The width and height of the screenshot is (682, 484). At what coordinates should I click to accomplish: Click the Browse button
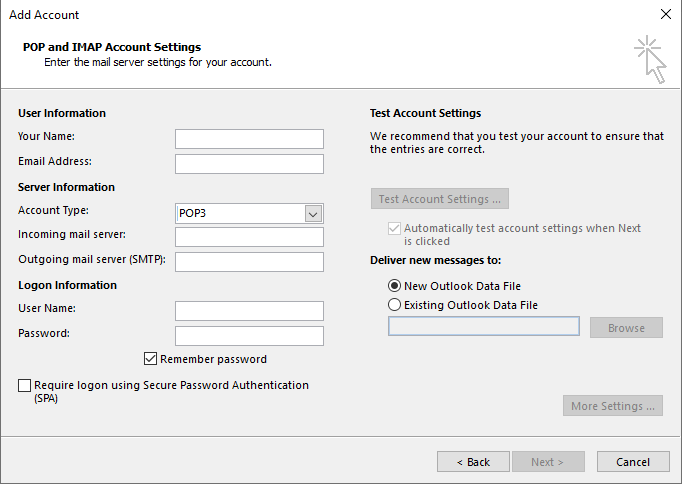[626, 328]
